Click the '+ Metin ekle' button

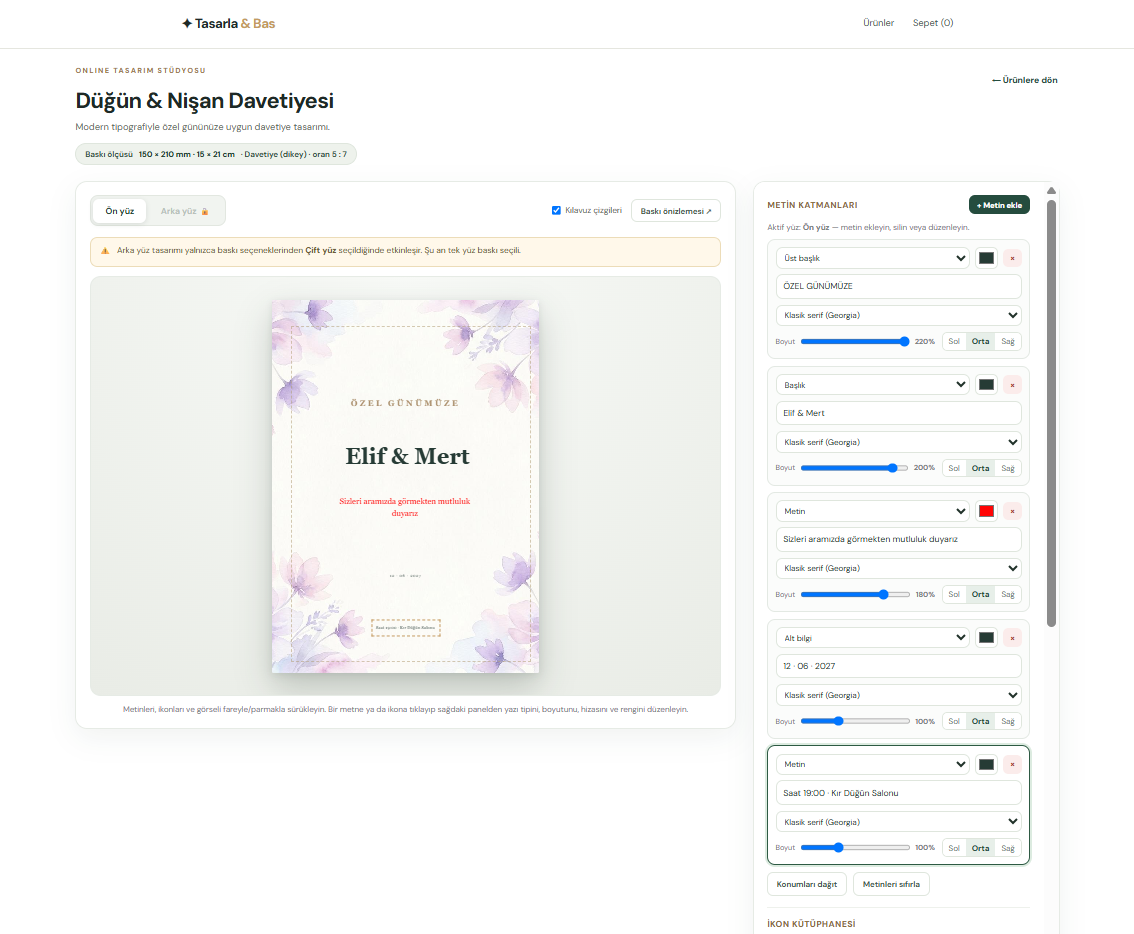pyautogui.click(x=999, y=205)
